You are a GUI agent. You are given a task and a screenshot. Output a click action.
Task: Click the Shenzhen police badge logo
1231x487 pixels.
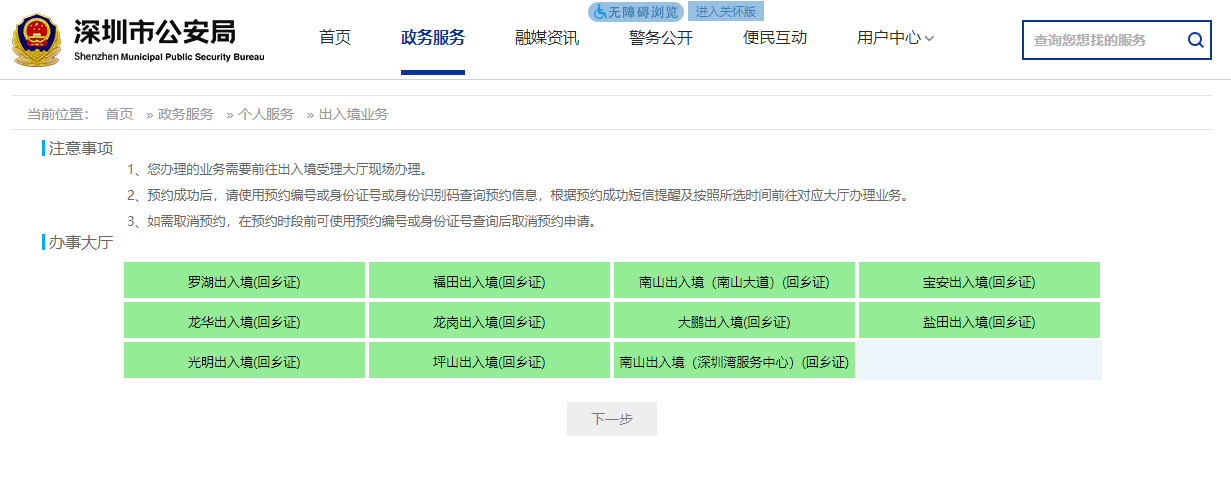(x=36, y=40)
